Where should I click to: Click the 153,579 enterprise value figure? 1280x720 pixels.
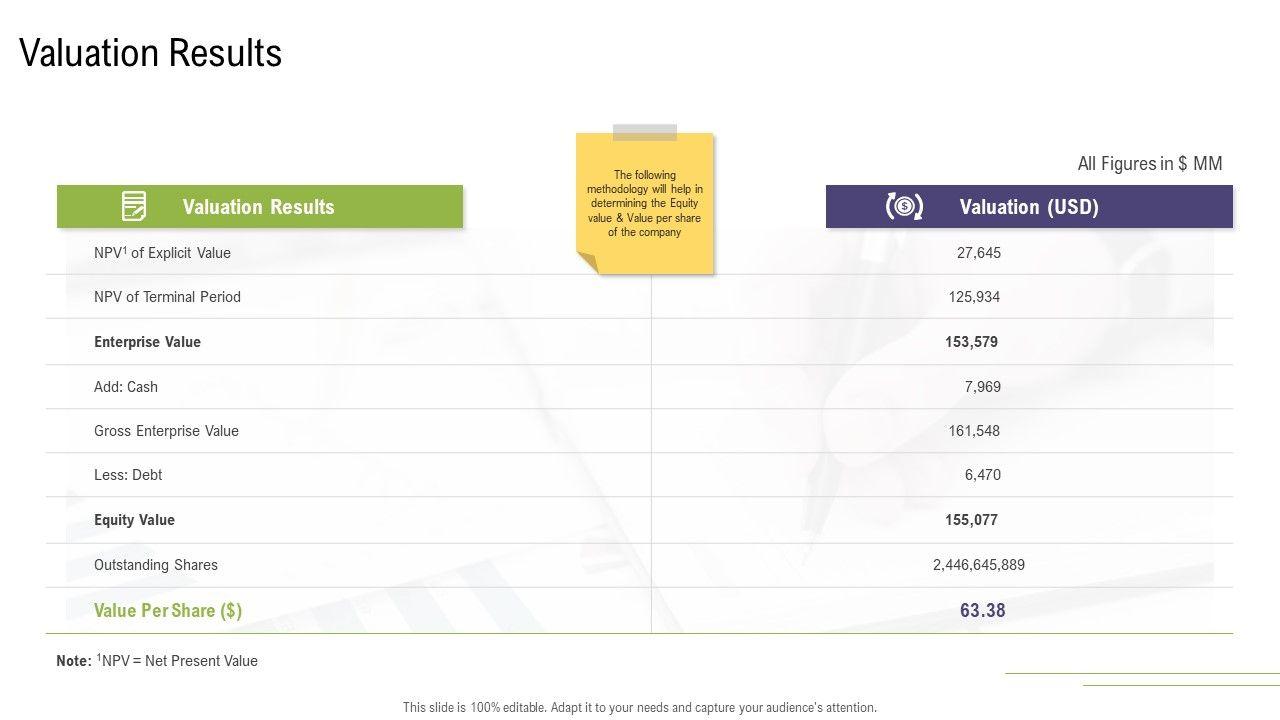point(971,342)
